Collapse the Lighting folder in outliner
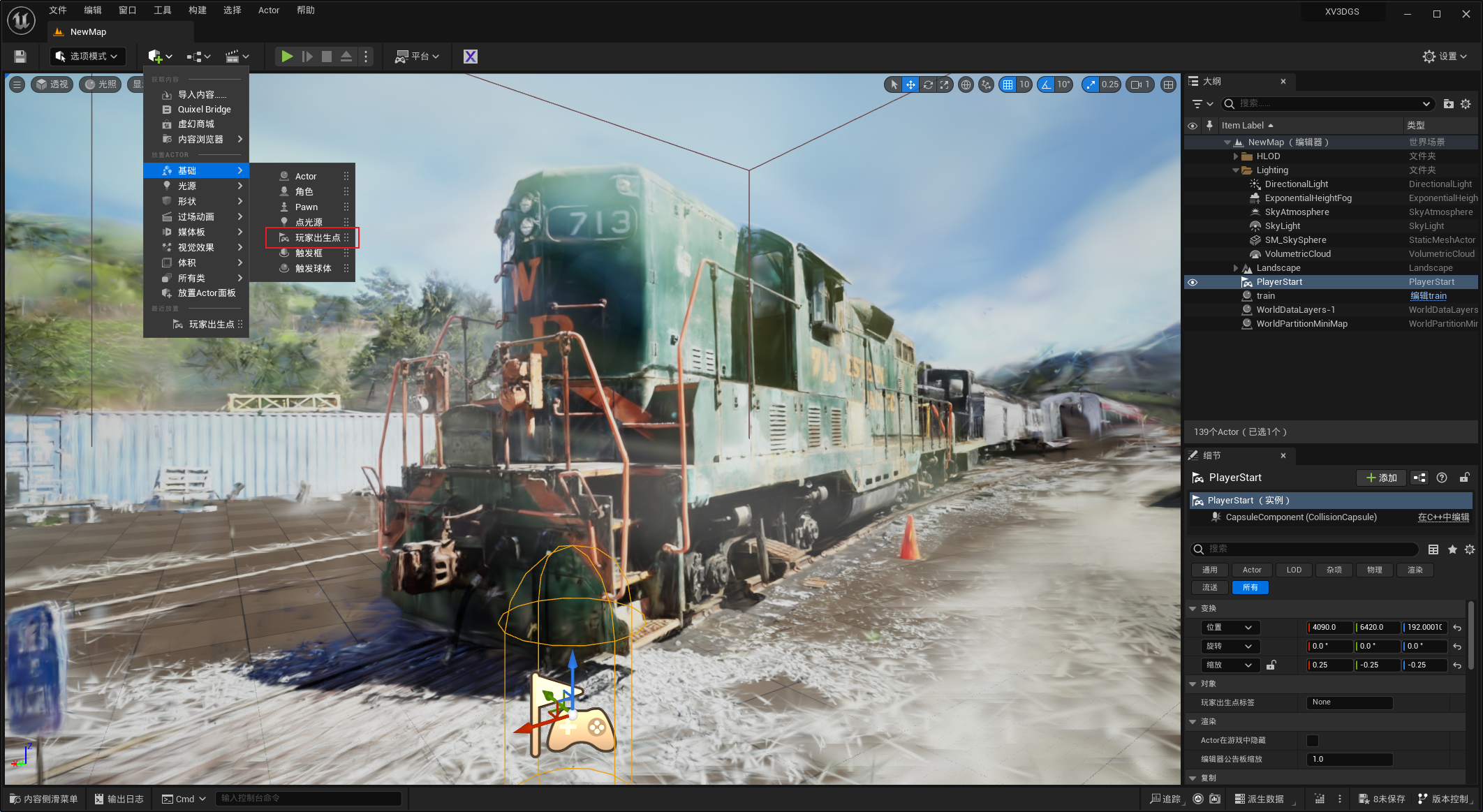1483x812 pixels. (1236, 170)
